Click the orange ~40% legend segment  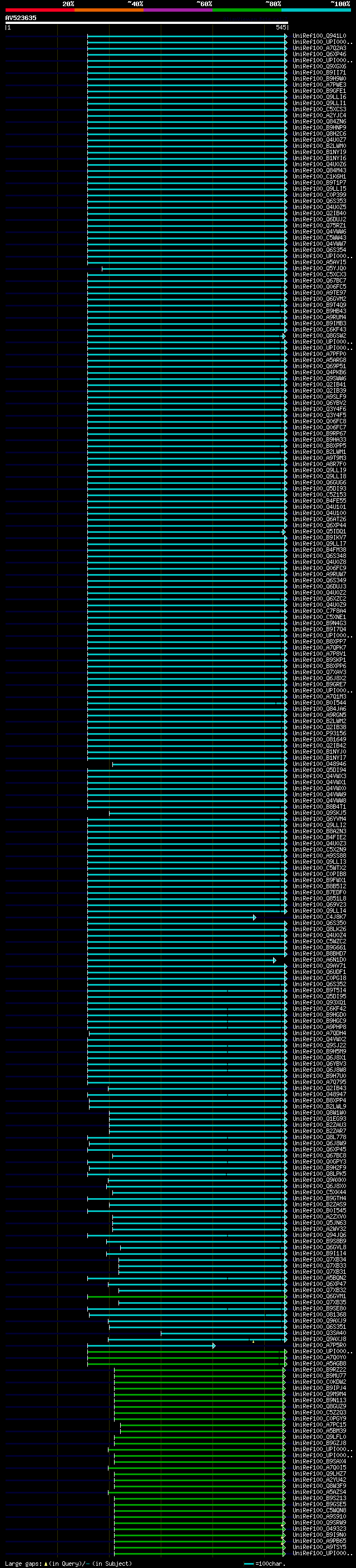click(109, 10)
